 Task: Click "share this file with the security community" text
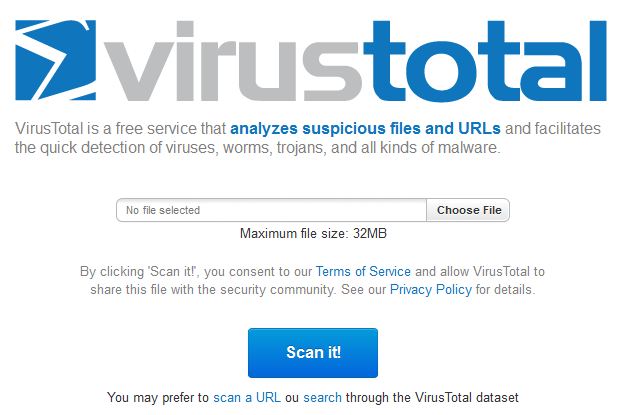213,290
